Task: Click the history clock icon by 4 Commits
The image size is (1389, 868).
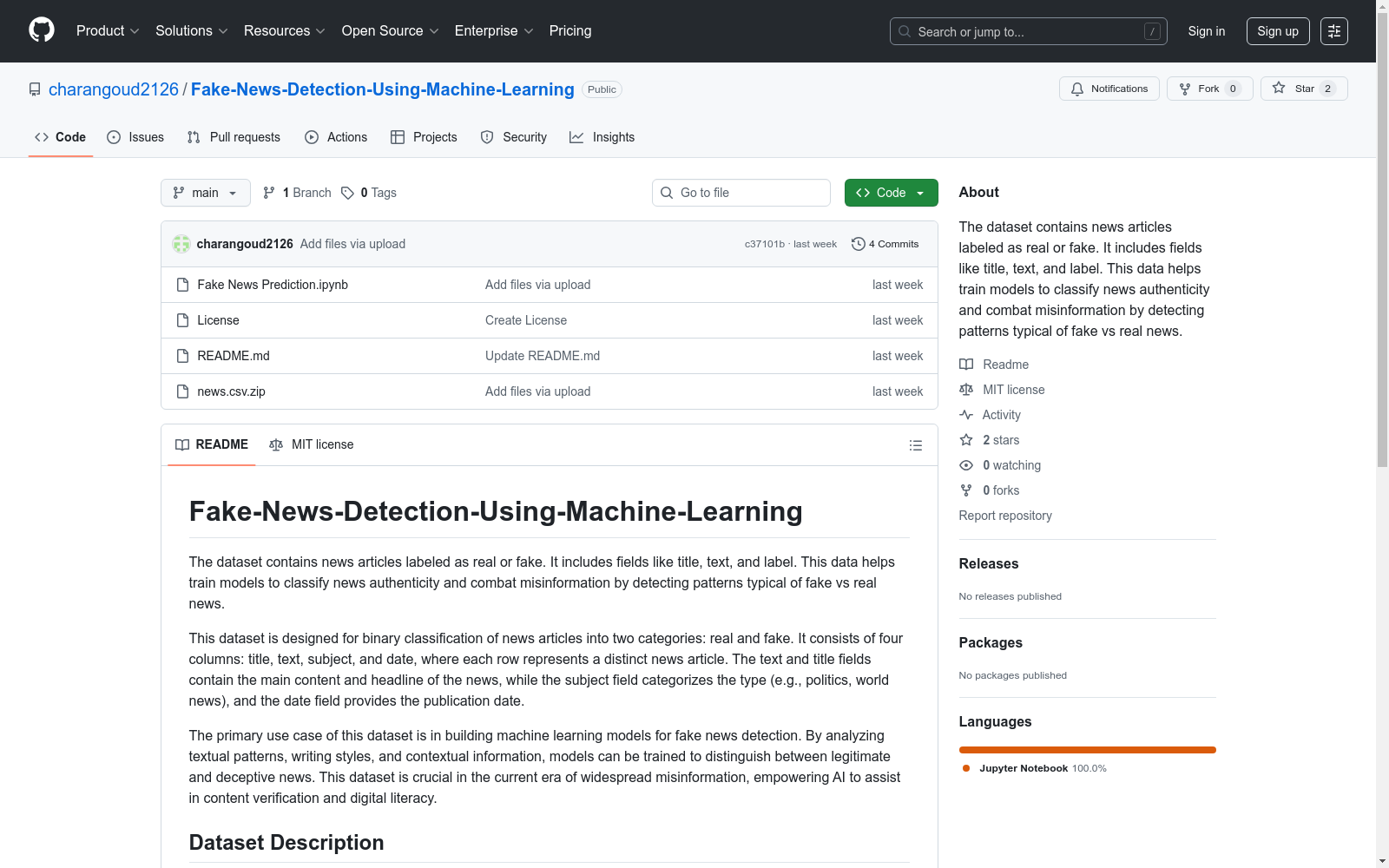Action: (859, 244)
